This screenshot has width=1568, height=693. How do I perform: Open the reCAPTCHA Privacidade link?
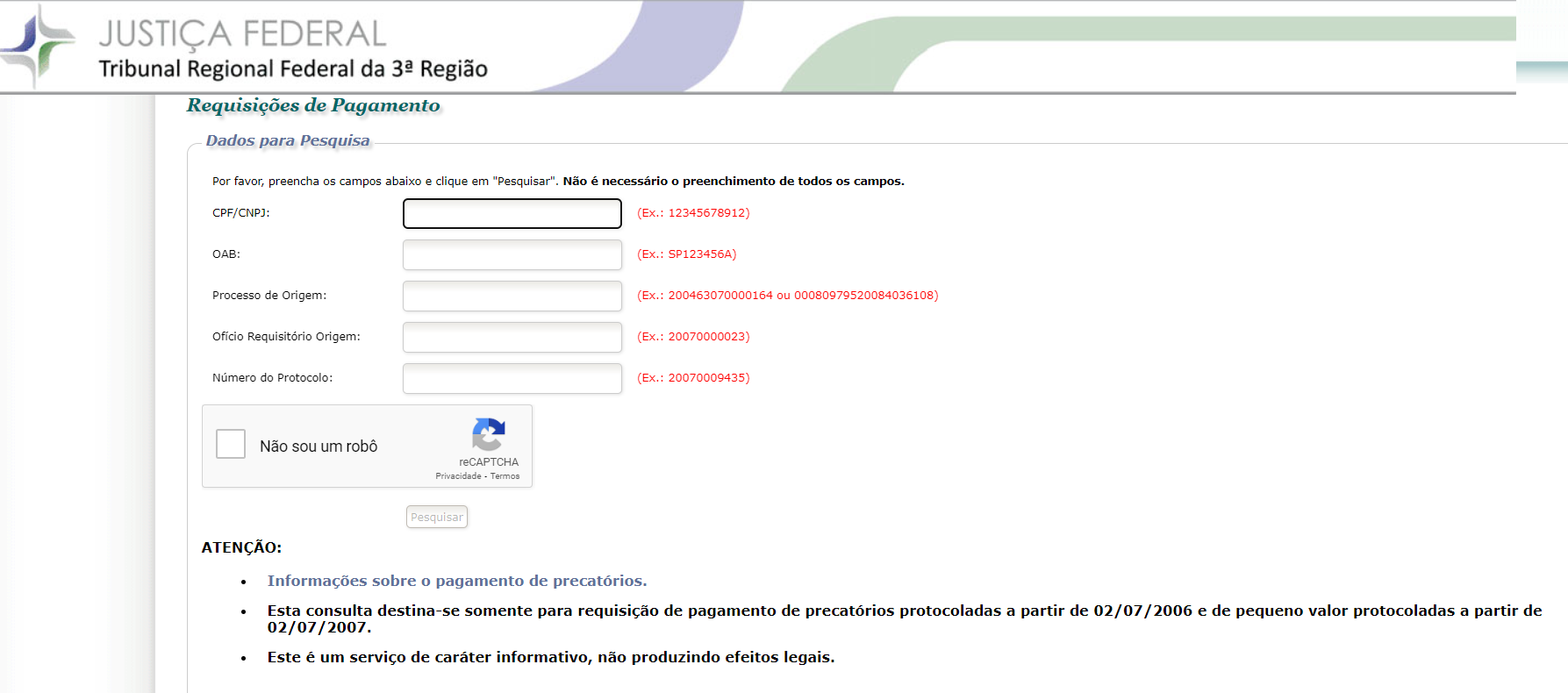[x=458, y=476]
